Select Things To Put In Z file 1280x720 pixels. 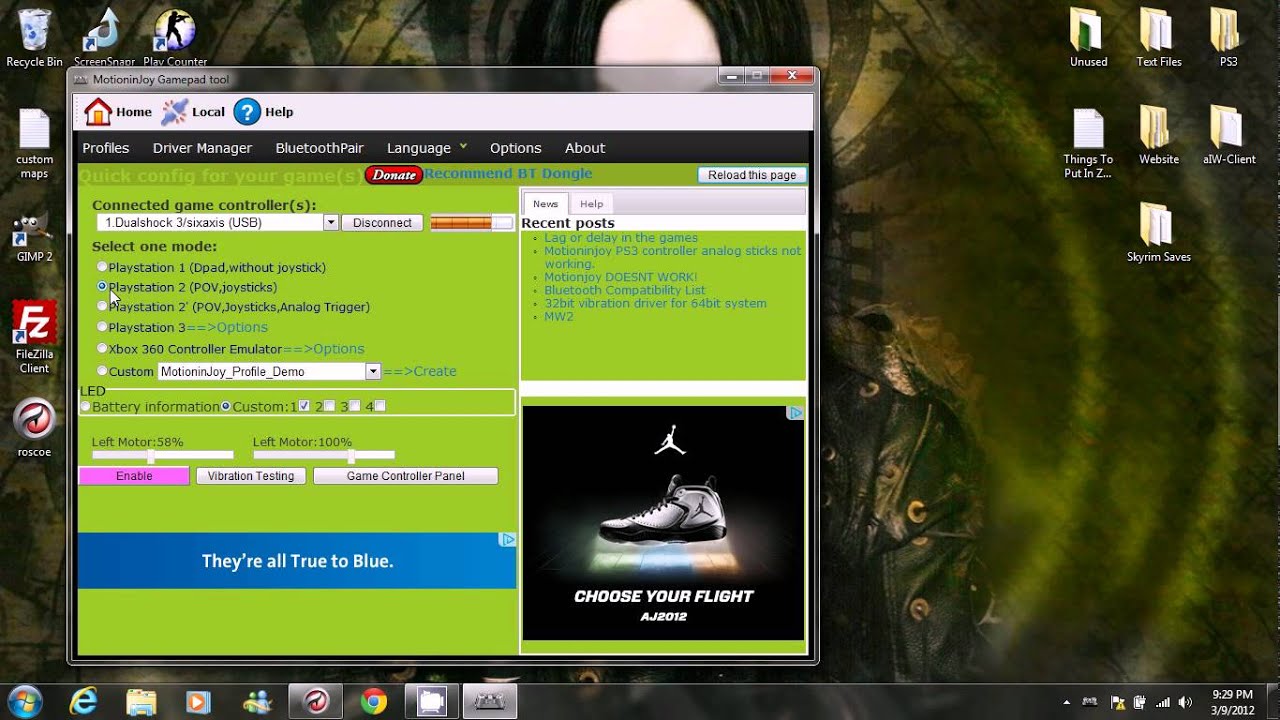click(x=1088, y=145)
